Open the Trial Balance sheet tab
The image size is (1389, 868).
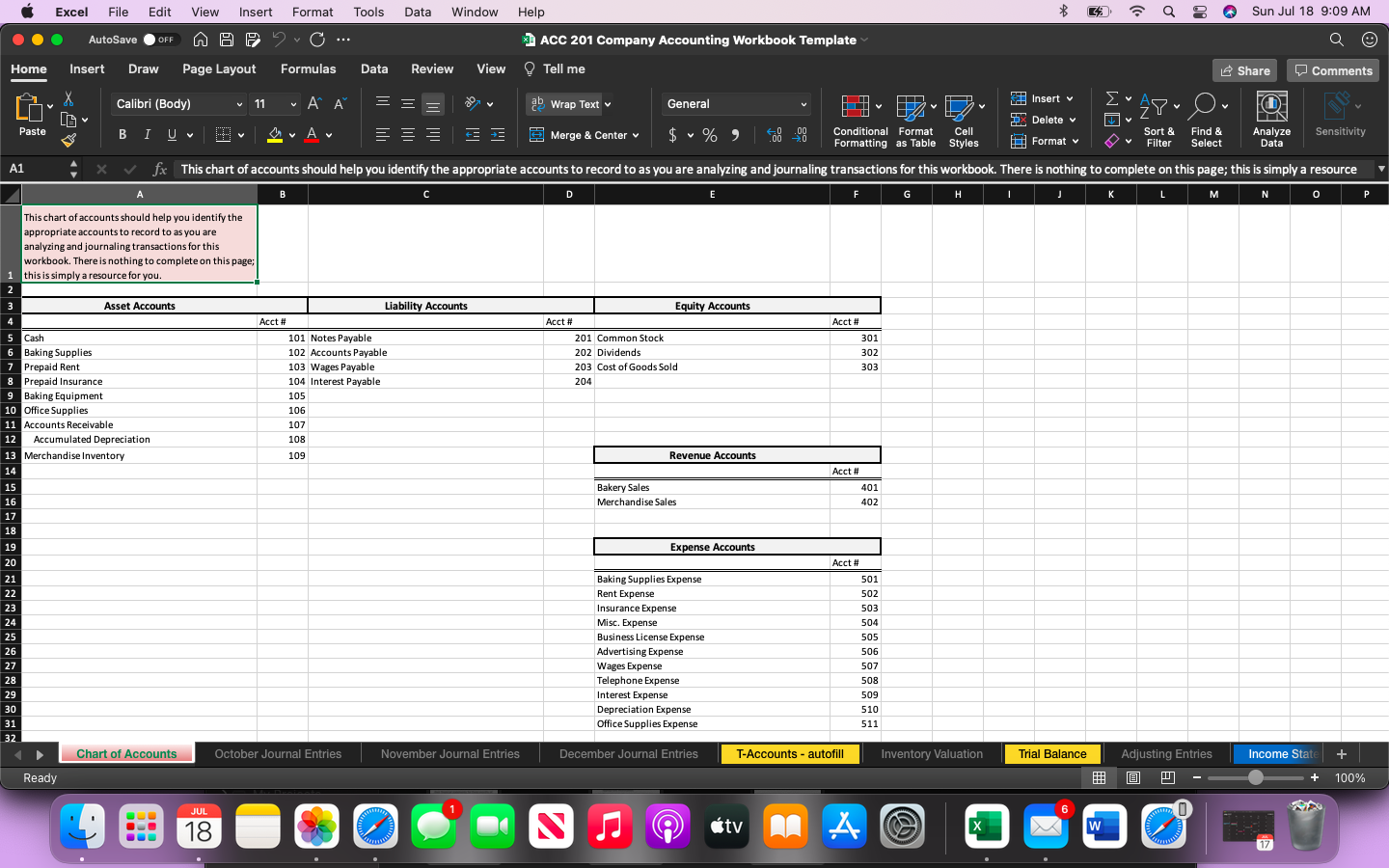pos(1052,754)
